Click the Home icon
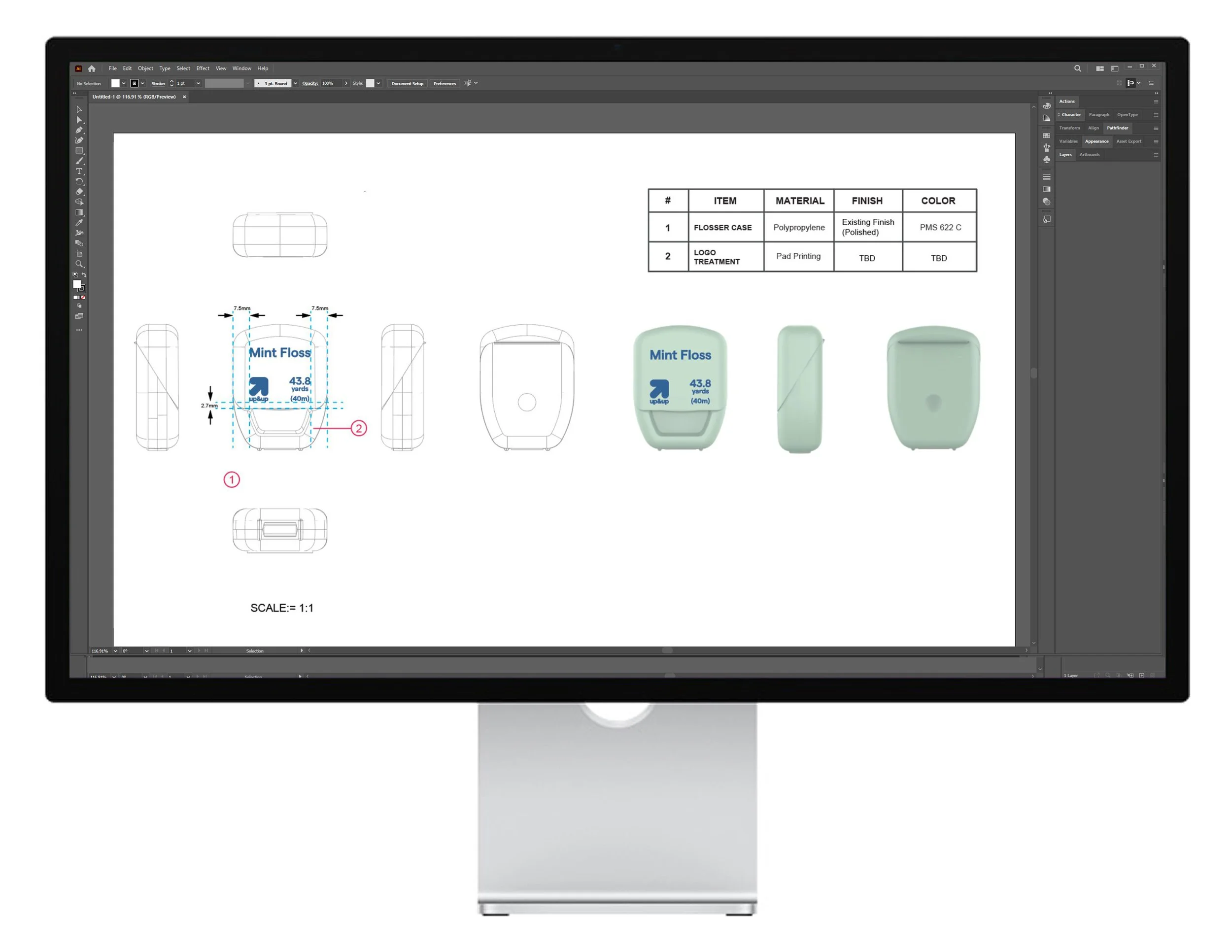Image resolution: width=1232 pixels, height=952 pixels. coord(91,68)
